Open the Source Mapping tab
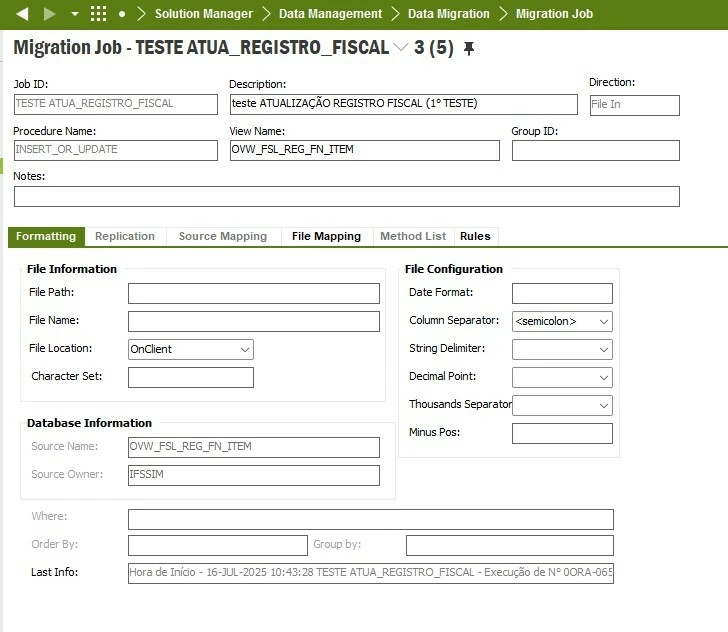Screen dimensions: 728x632 pyautogui.click(x=223, y=236)
